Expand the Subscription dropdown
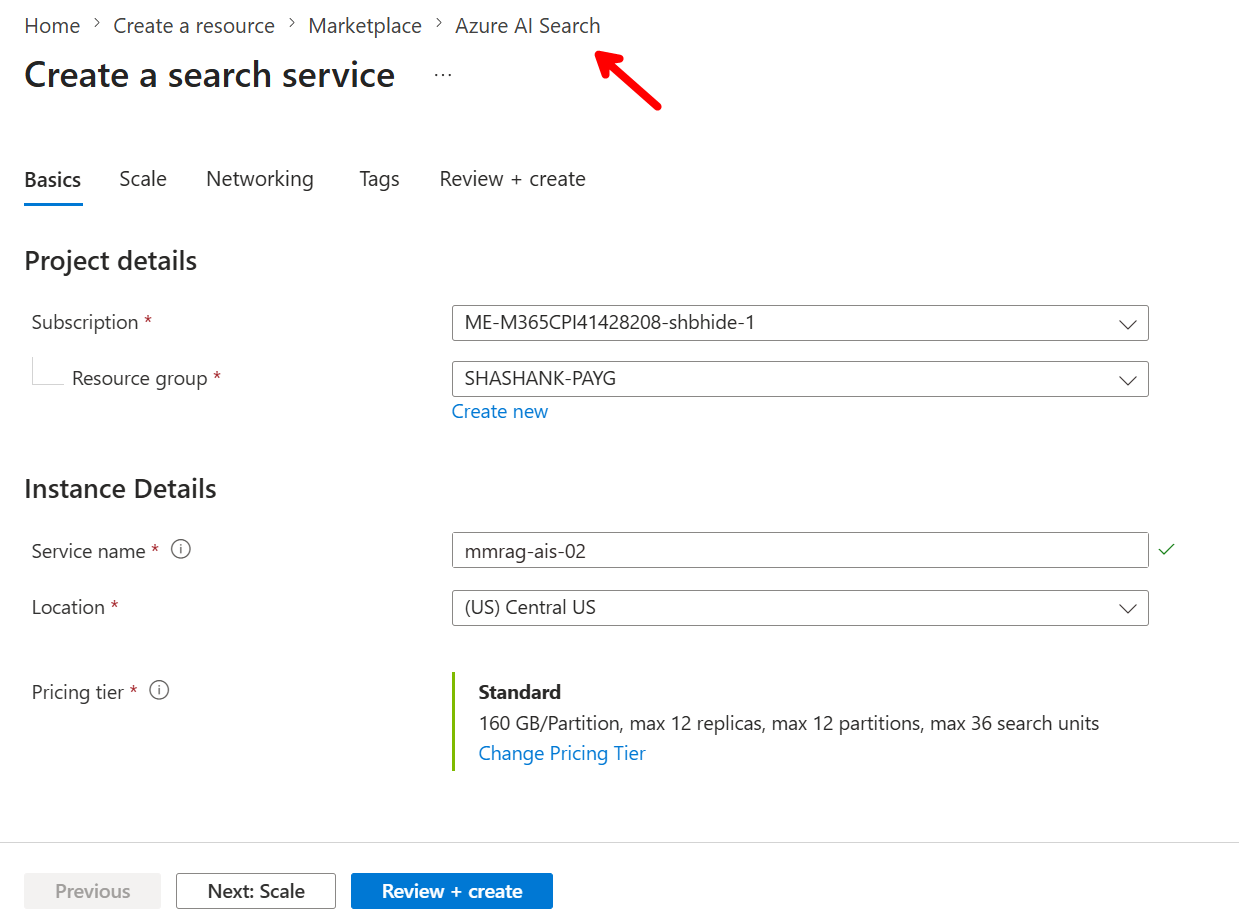The height and width of the screenshot is (917, 1239). [800, 323]
